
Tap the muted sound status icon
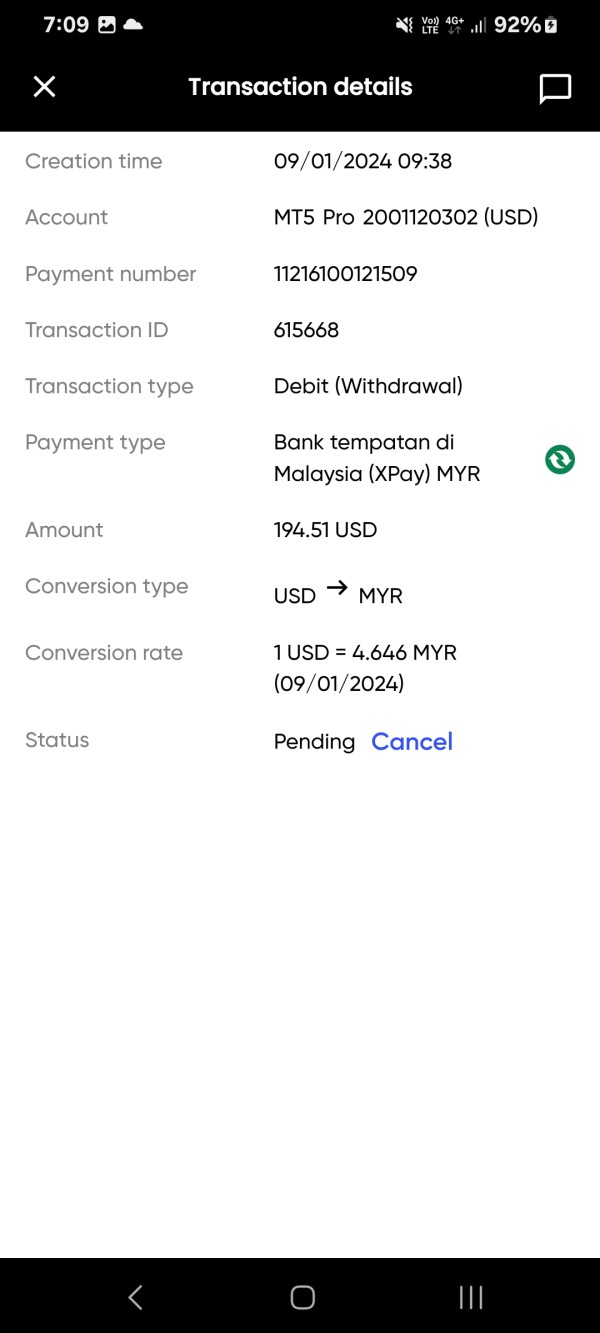click(404, 25)
